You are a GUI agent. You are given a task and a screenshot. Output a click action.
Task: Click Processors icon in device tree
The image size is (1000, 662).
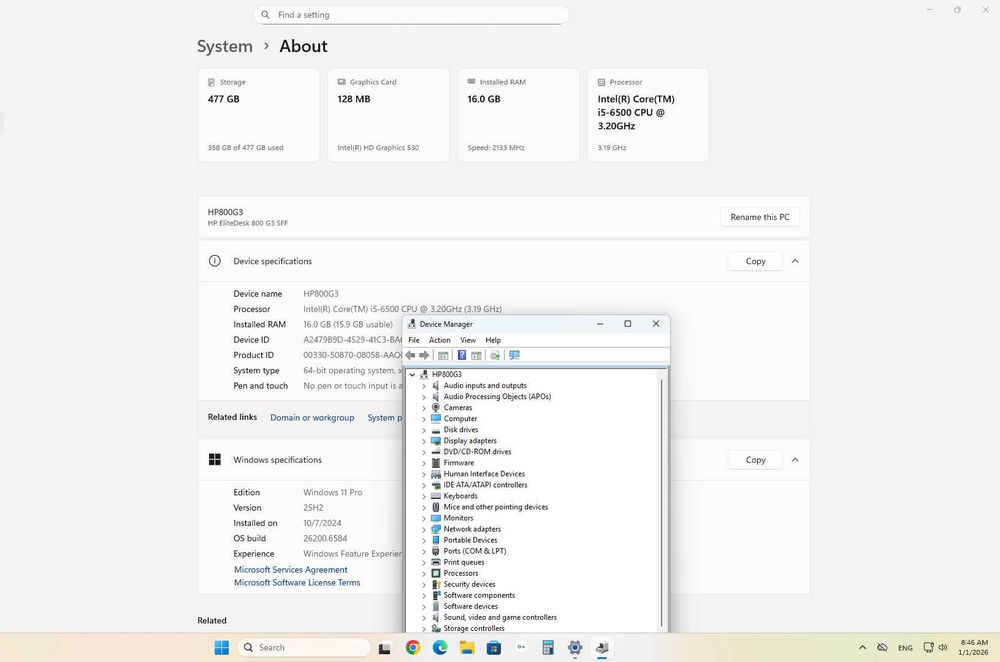click(x=436, y=573)
